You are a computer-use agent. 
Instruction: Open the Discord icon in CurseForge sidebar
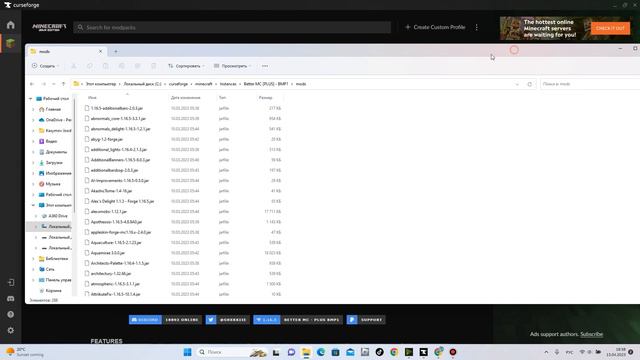click(11, 299)
